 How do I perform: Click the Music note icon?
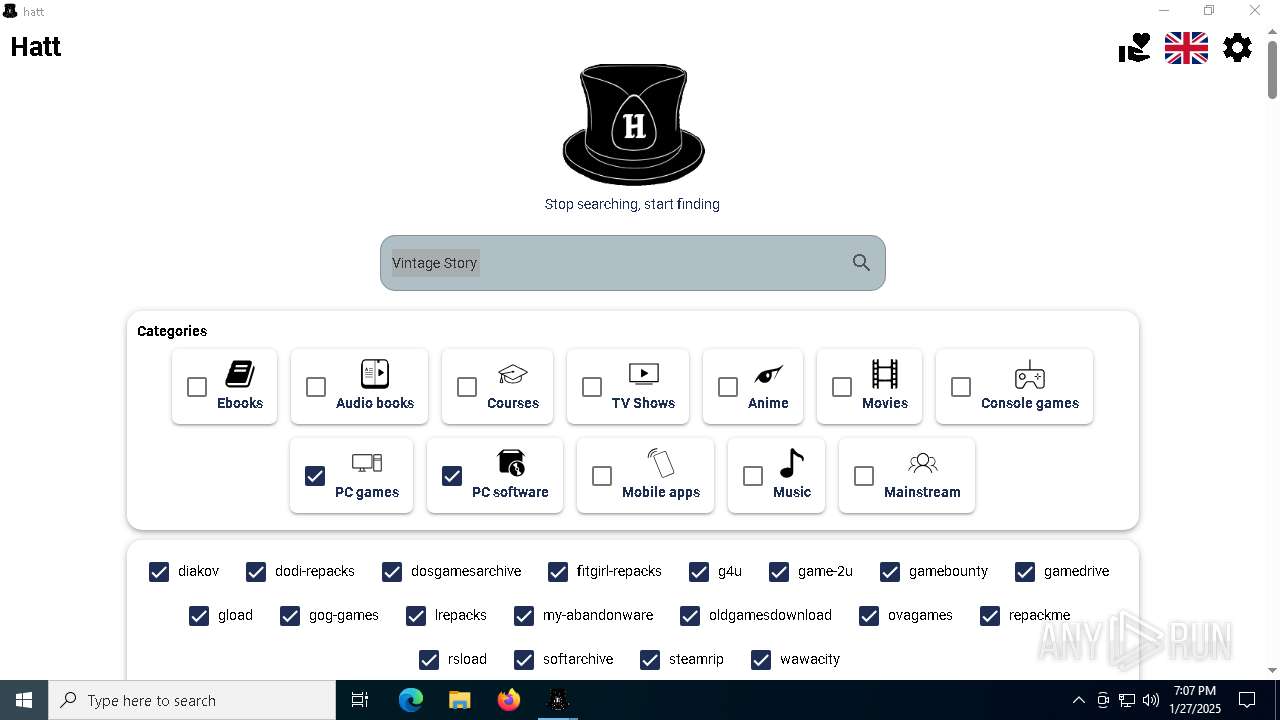click(792, 463)
